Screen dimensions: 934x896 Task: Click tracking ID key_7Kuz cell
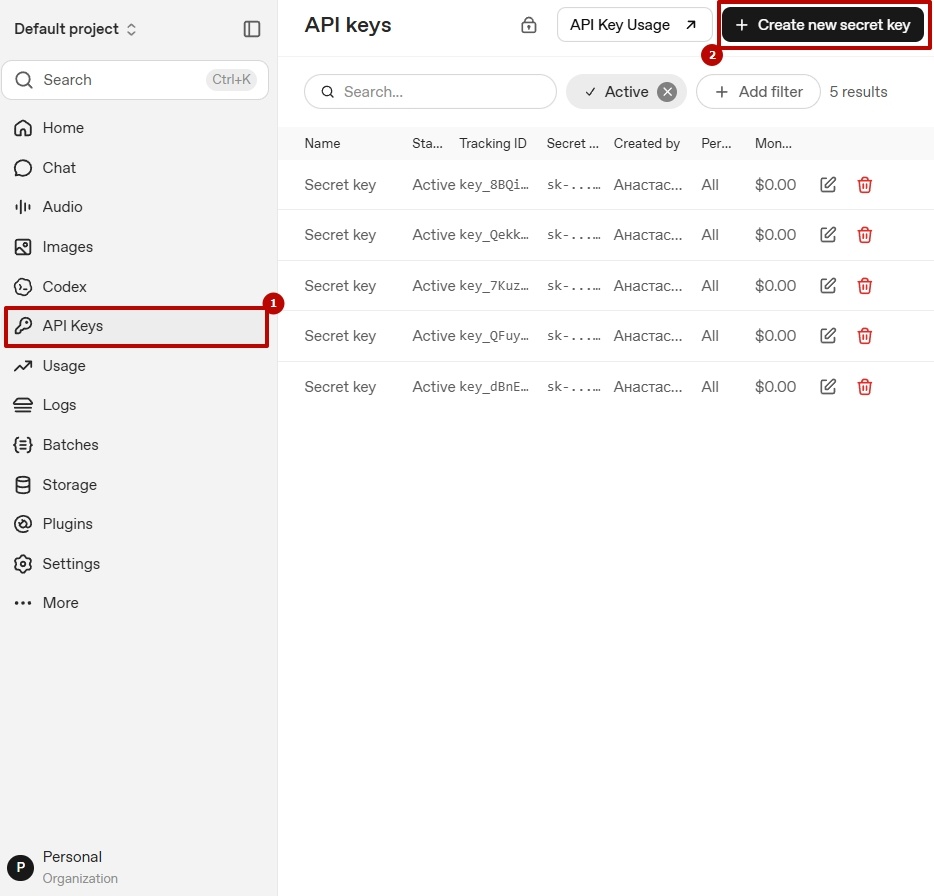[x=494, y=286]
